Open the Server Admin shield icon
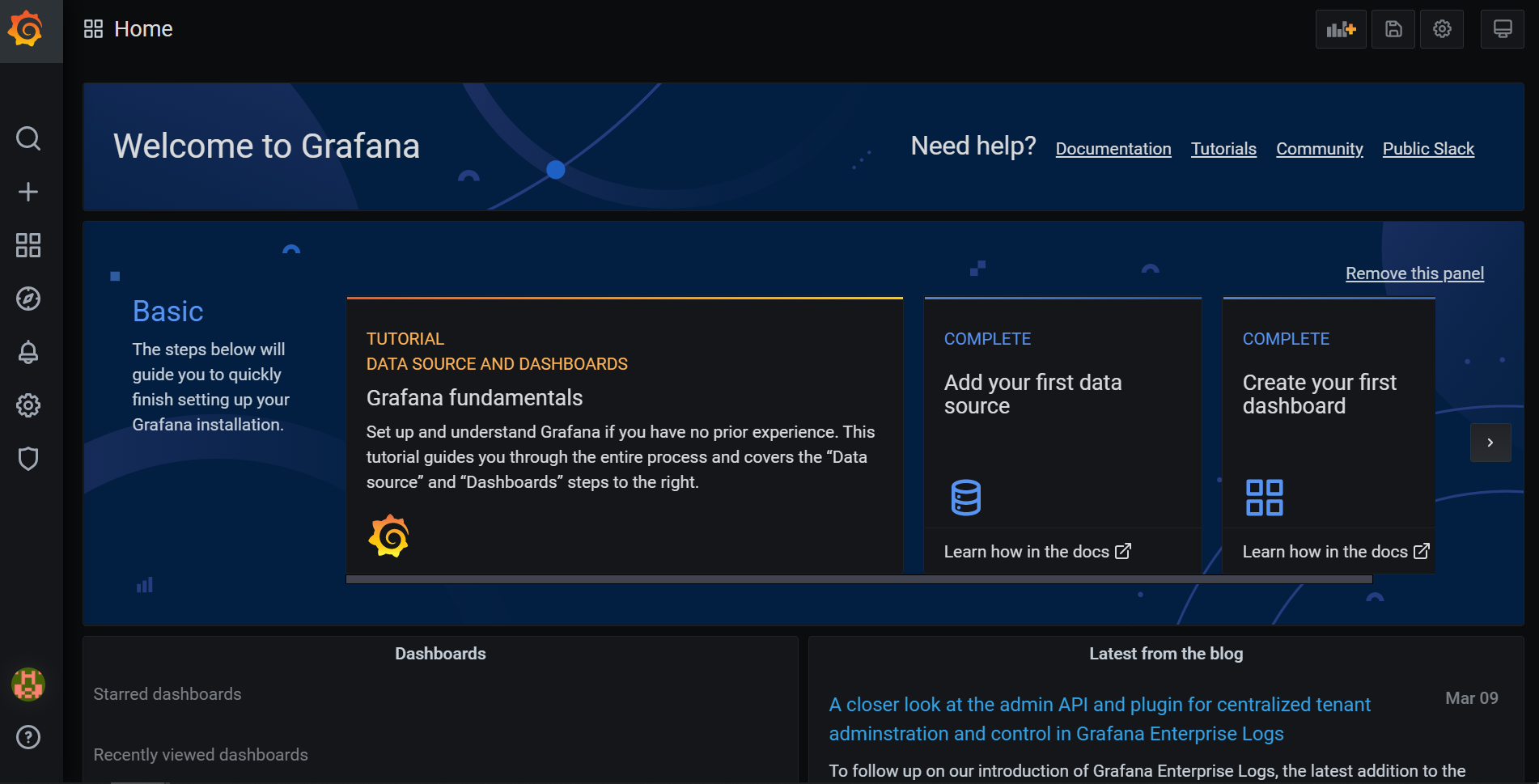 coord(28,459)
